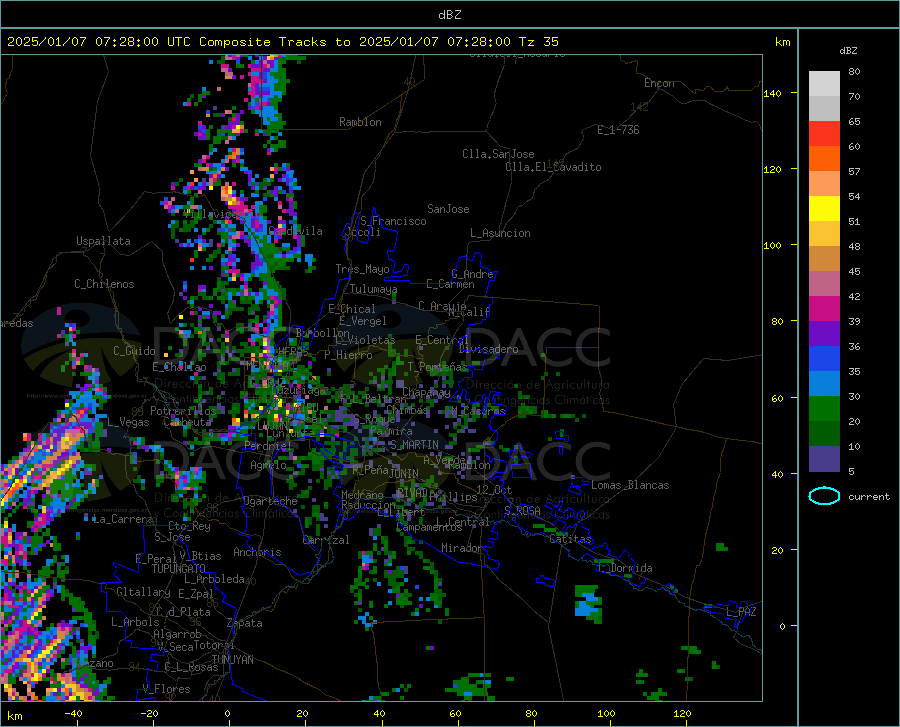Click the Anchoris map label
The height and width of the screenshot is (727, 900).
coord(257,552)
